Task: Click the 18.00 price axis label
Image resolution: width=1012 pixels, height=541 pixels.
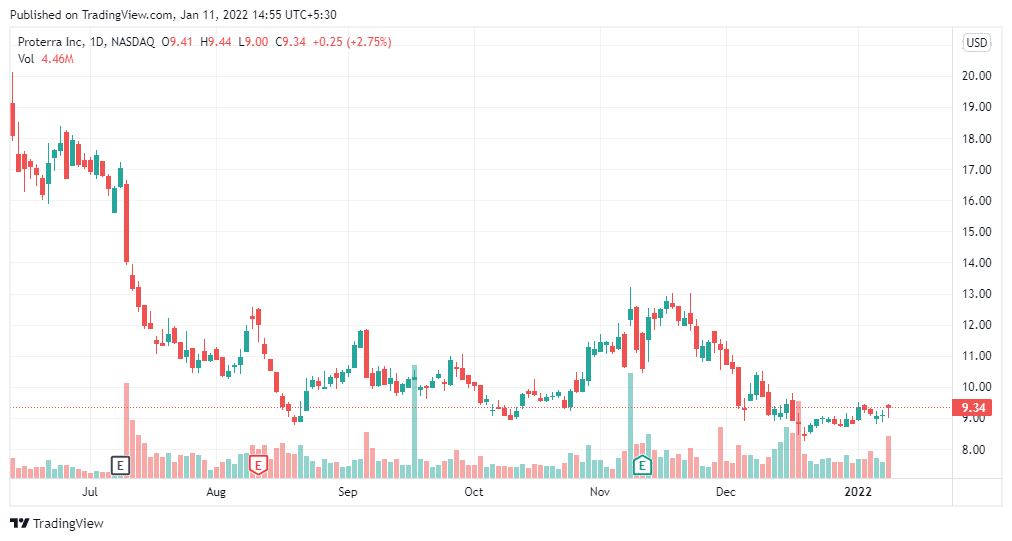Action: pyautogui.click(x=977, y=138)
